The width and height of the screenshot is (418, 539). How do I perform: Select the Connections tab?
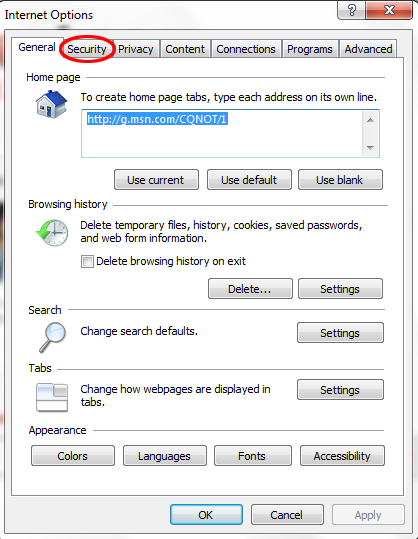(x=246, y=49)
